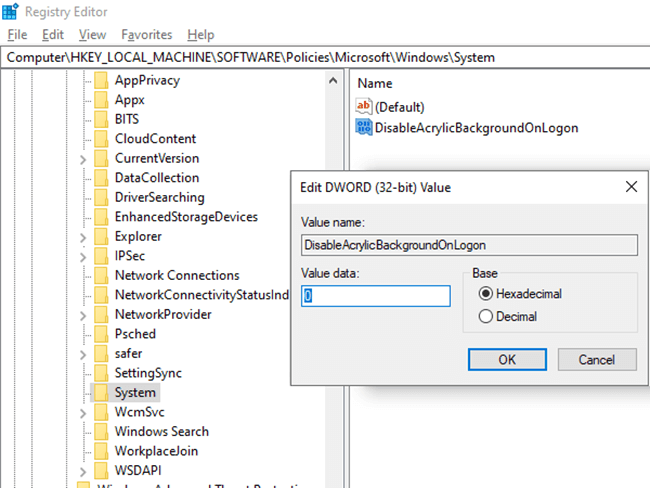Click the Appx folder icon
This screenshot has width=650, height=488.
pos(101,100)
